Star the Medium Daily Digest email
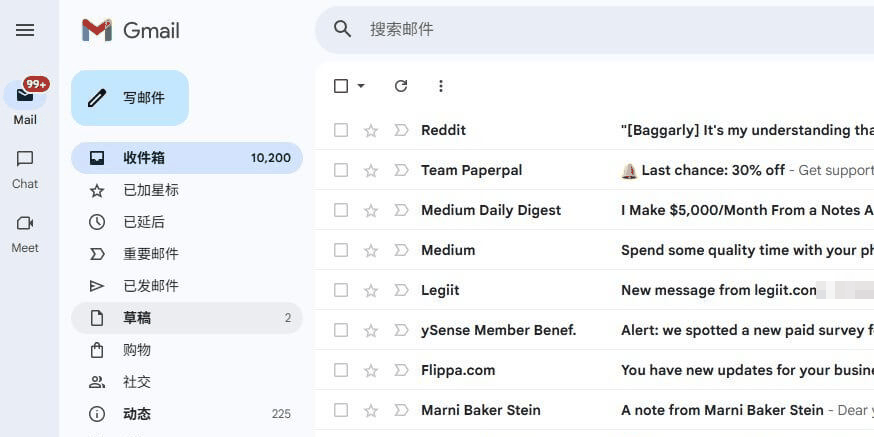The image size is (874, 437). pos(371,211)
